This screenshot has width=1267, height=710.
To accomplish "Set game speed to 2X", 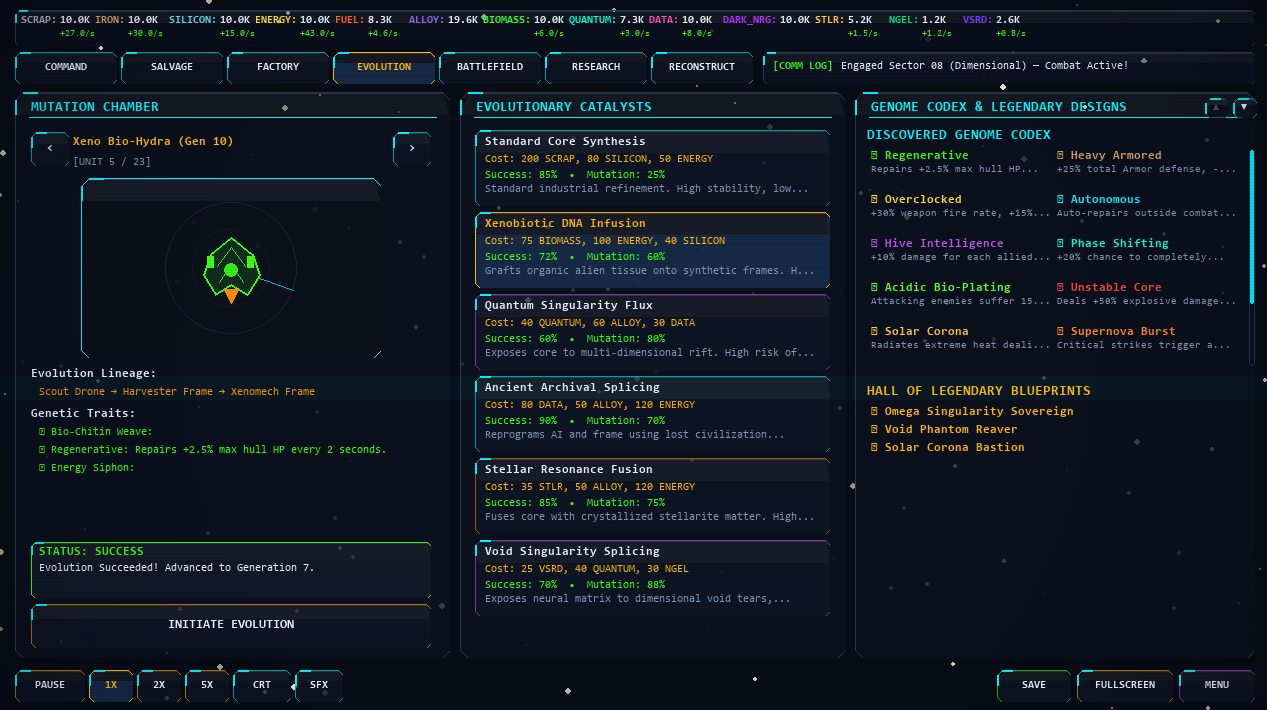I will (x=159, y=686).
